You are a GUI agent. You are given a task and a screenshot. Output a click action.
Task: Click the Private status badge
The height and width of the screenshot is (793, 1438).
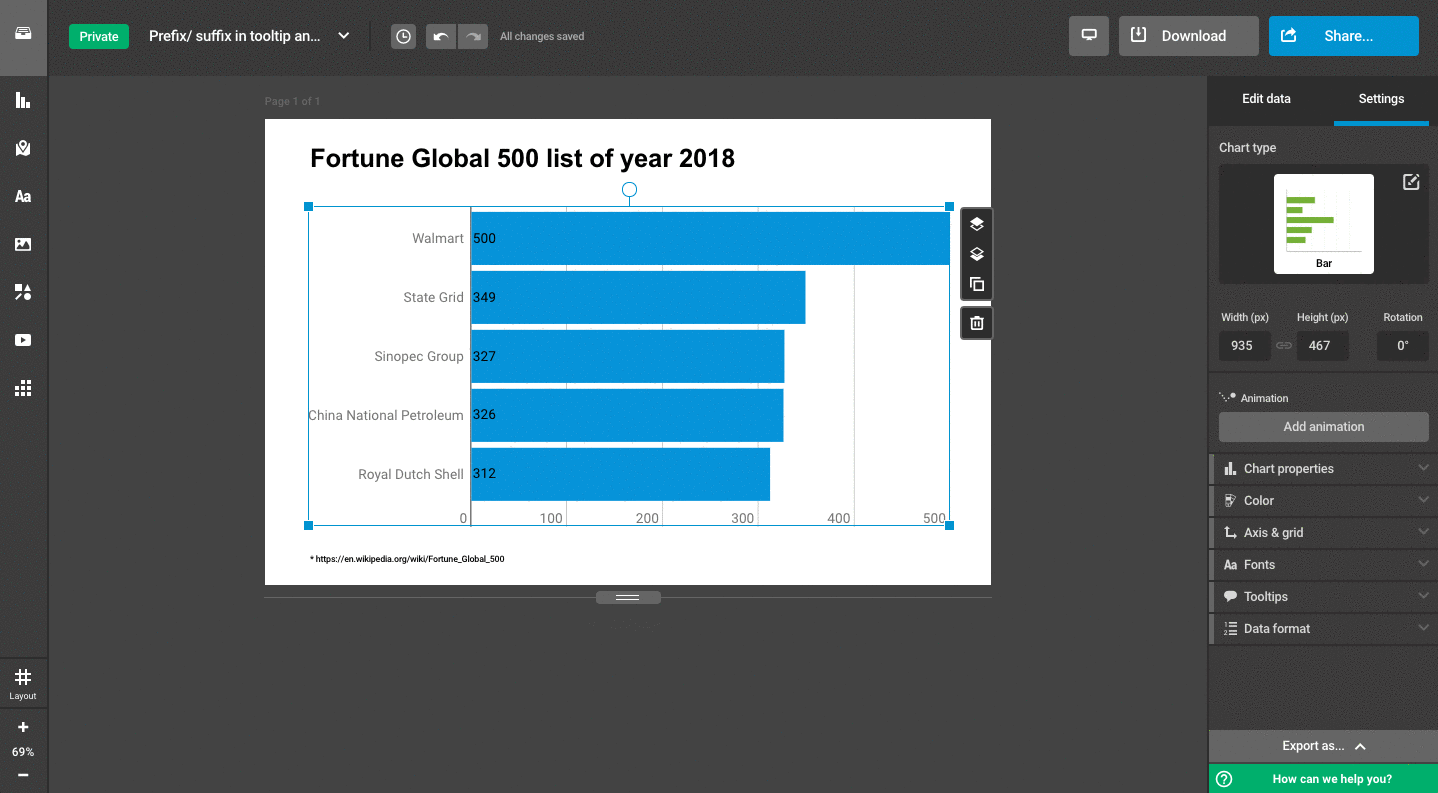(x=99, y=36)
